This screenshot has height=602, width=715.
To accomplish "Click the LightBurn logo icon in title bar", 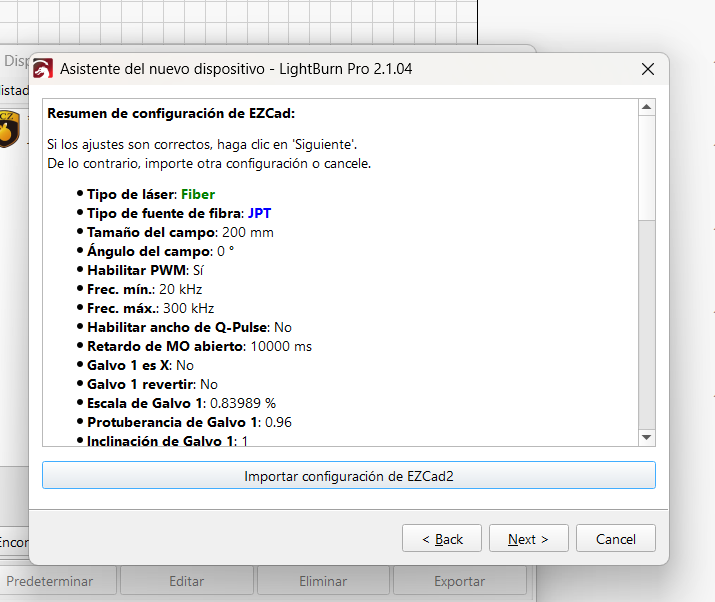I will click(43, 69).
